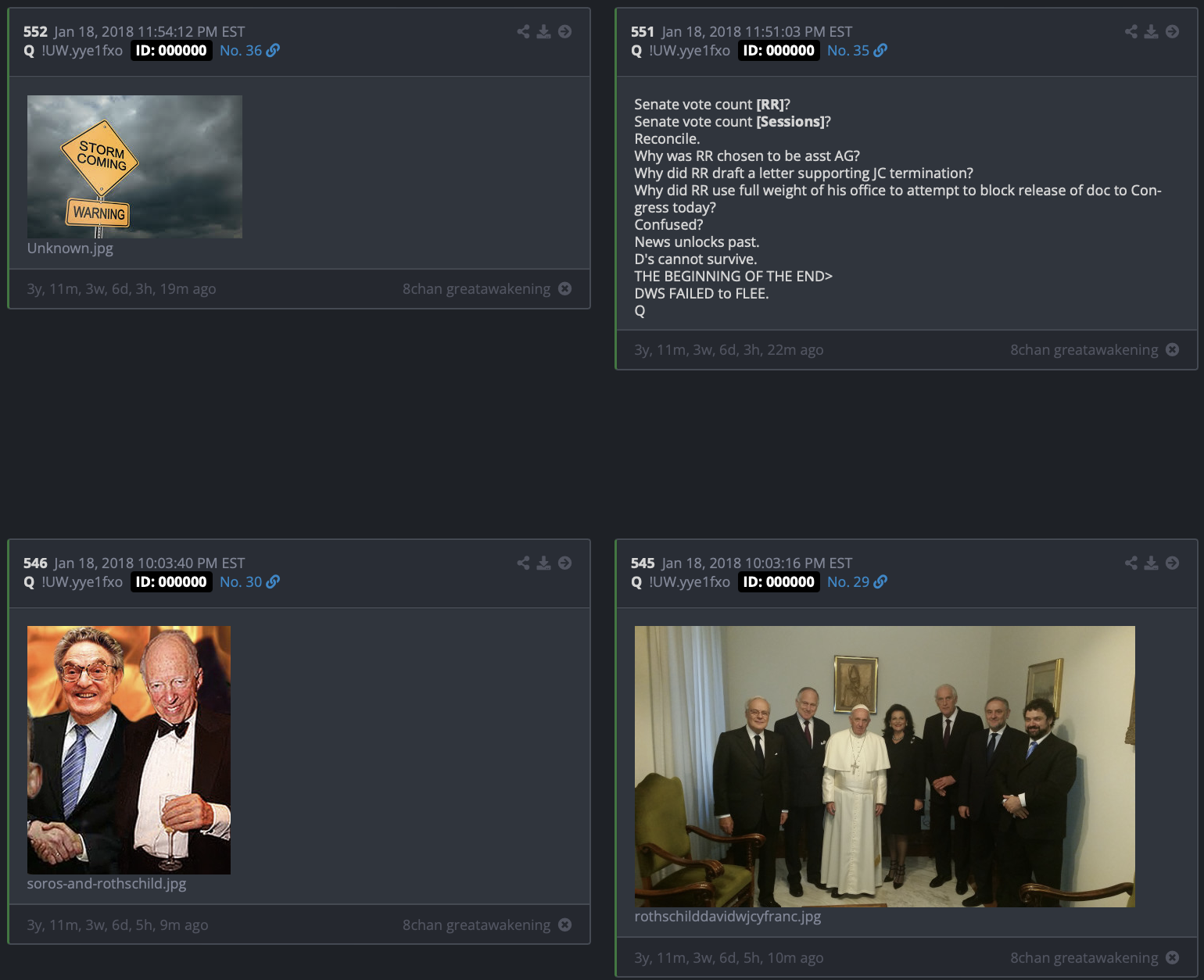Click post number 552 in the header
This screenshot has height=980, width=1204.
[x=35, y=31]
